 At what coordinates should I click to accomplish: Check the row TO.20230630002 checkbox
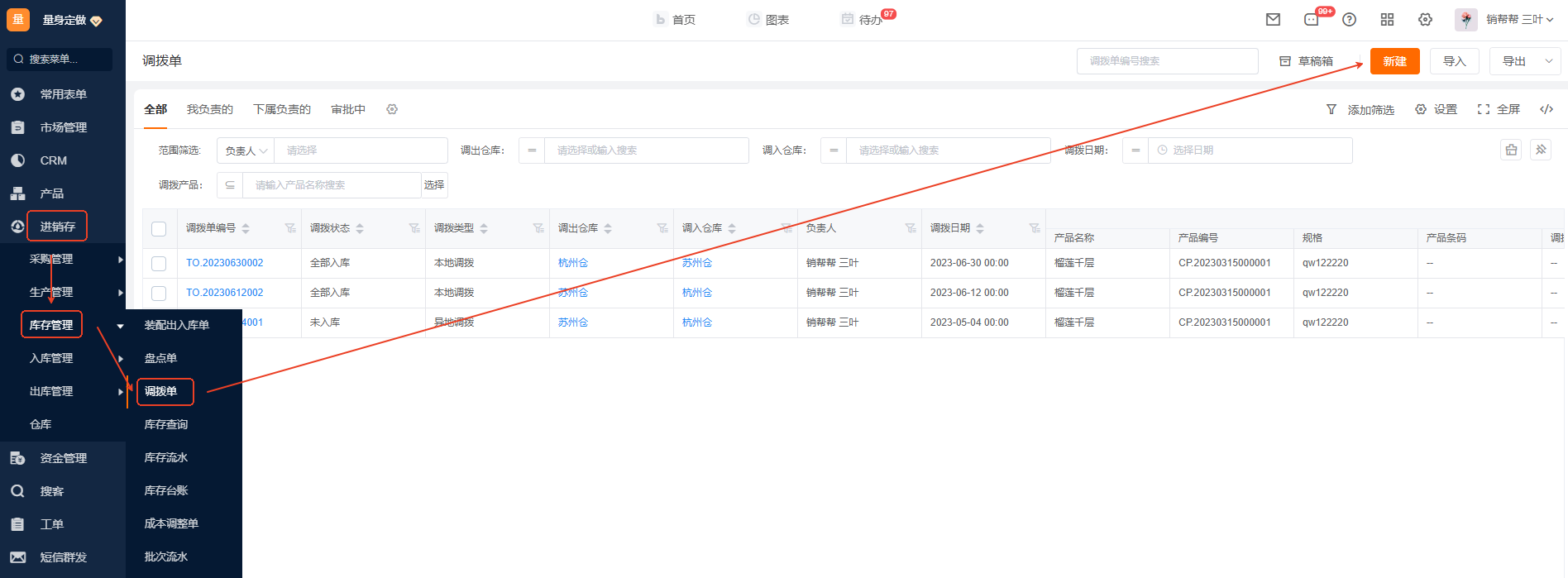159,264
